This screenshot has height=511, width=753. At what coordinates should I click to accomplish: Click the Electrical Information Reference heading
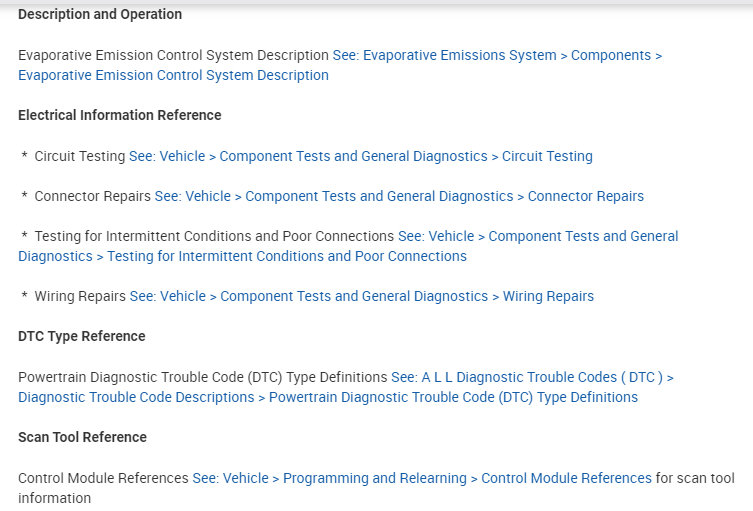(x=120, y=116)
